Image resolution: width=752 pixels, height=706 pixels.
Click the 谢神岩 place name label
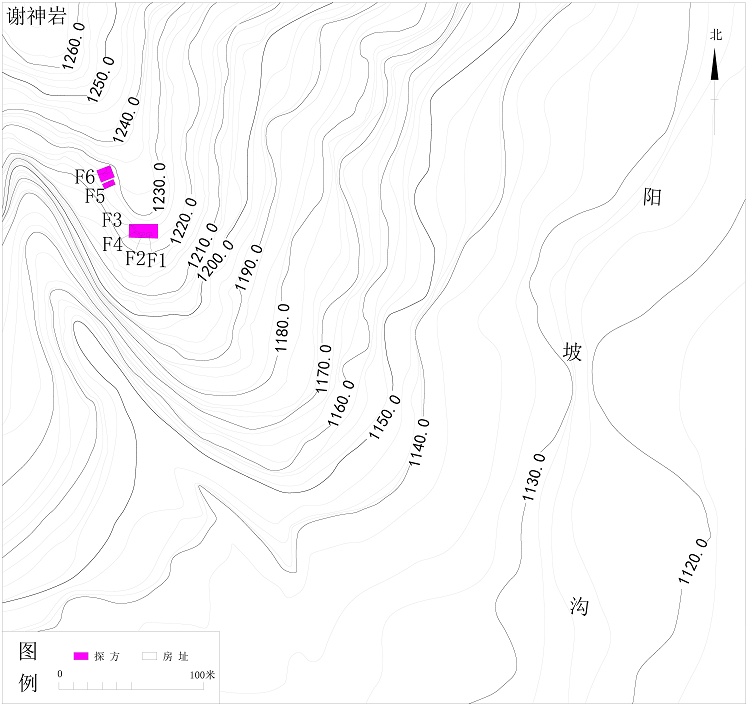point(36,16)
